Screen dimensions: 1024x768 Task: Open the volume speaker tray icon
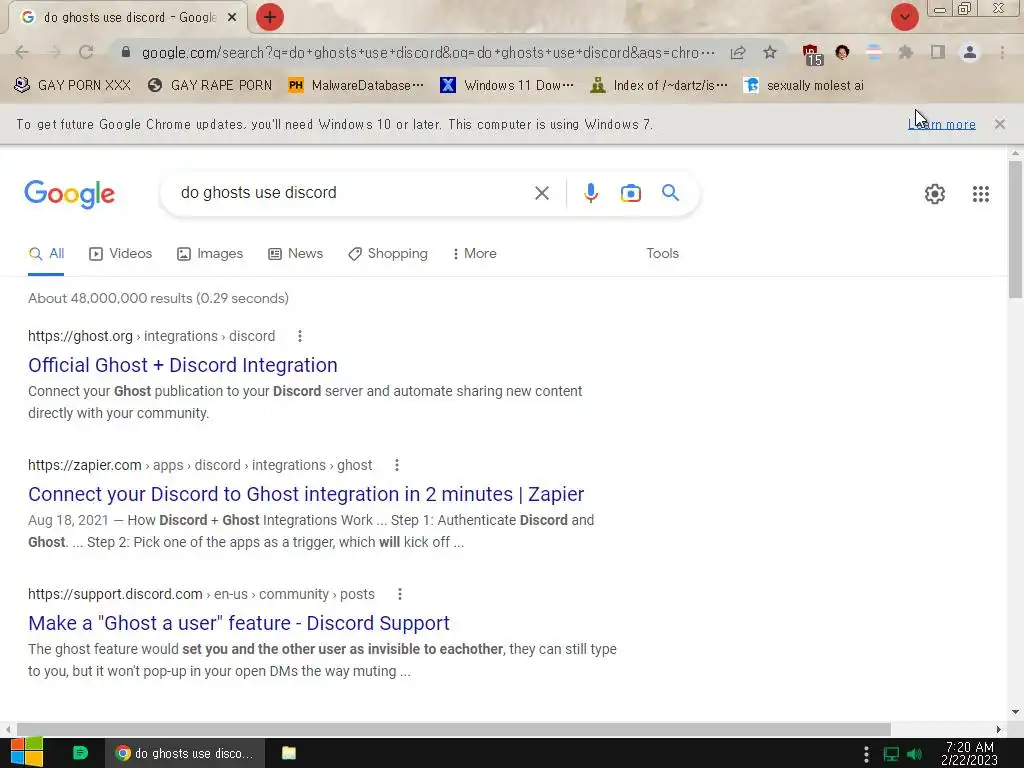coord(915,754)
